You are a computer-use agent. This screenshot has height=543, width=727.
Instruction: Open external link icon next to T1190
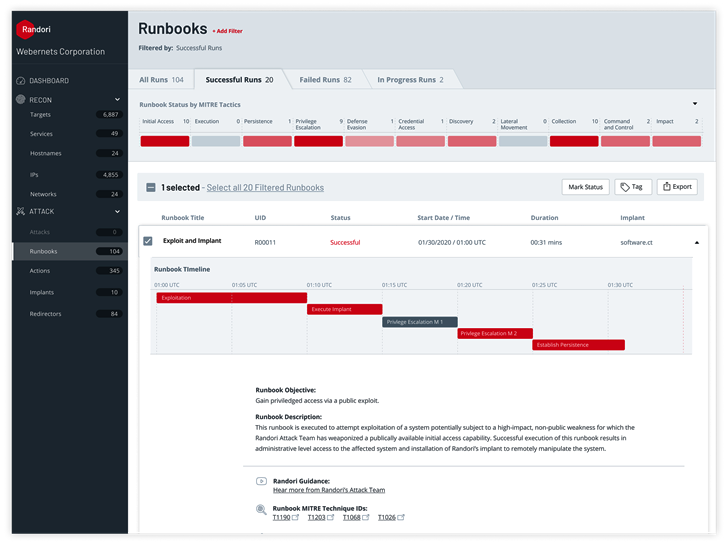(295, 517)
